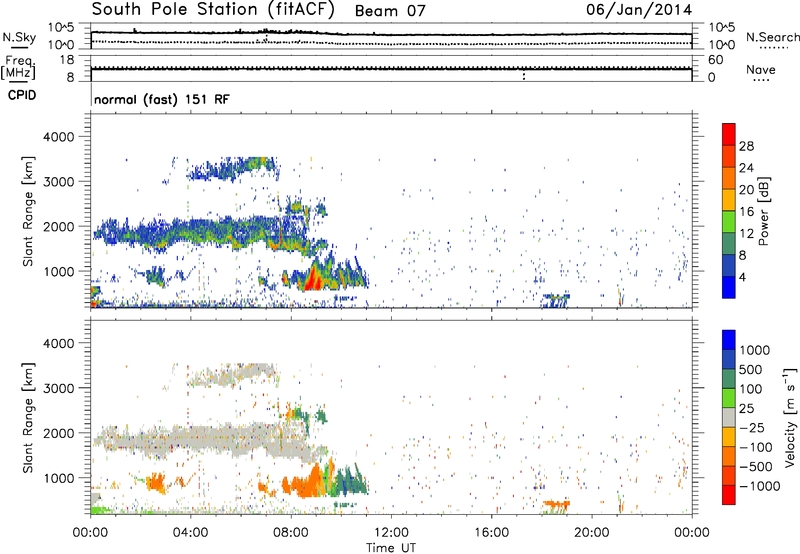Click the '04:00' time axis tick label
Viewport: 800px width, 554px height.
click(x=190, y=533)
